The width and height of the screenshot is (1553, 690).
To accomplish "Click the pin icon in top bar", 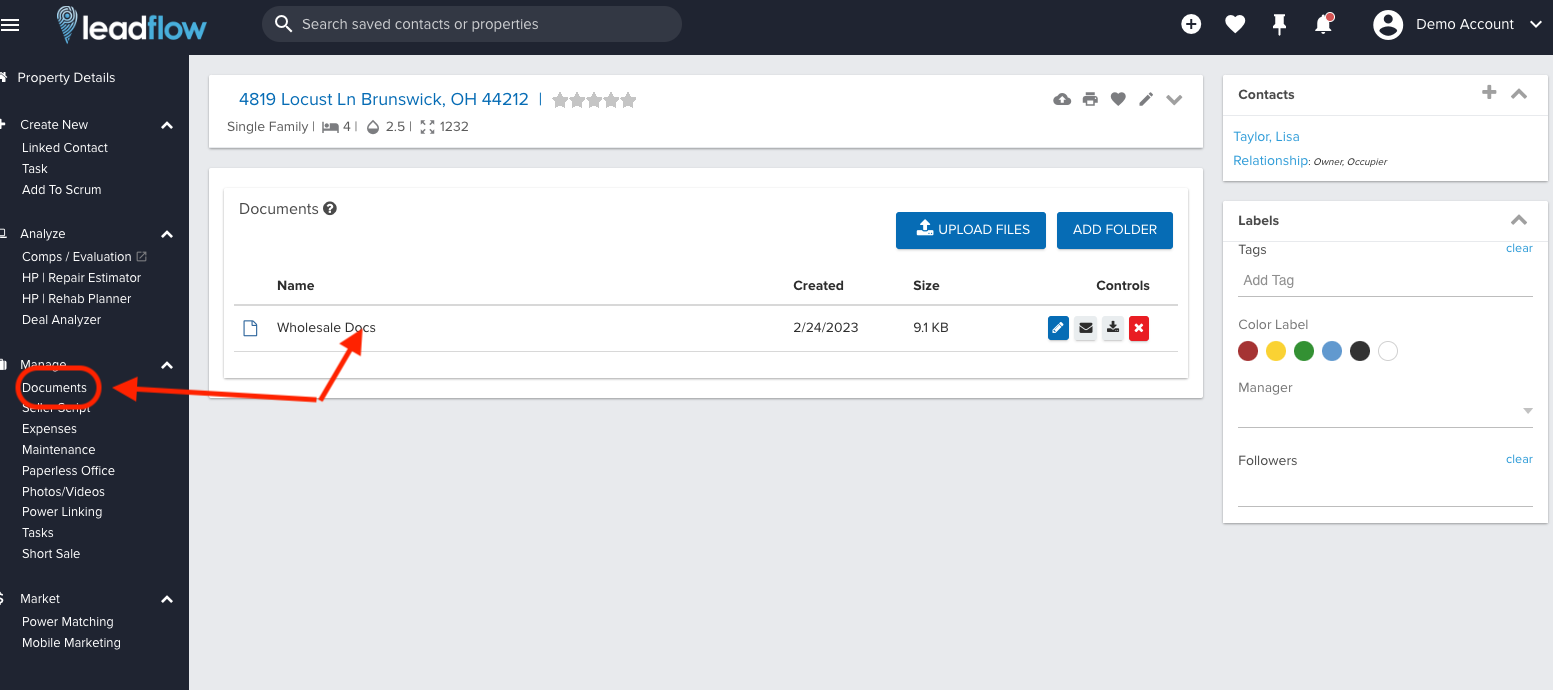I will coord(1279,25).
